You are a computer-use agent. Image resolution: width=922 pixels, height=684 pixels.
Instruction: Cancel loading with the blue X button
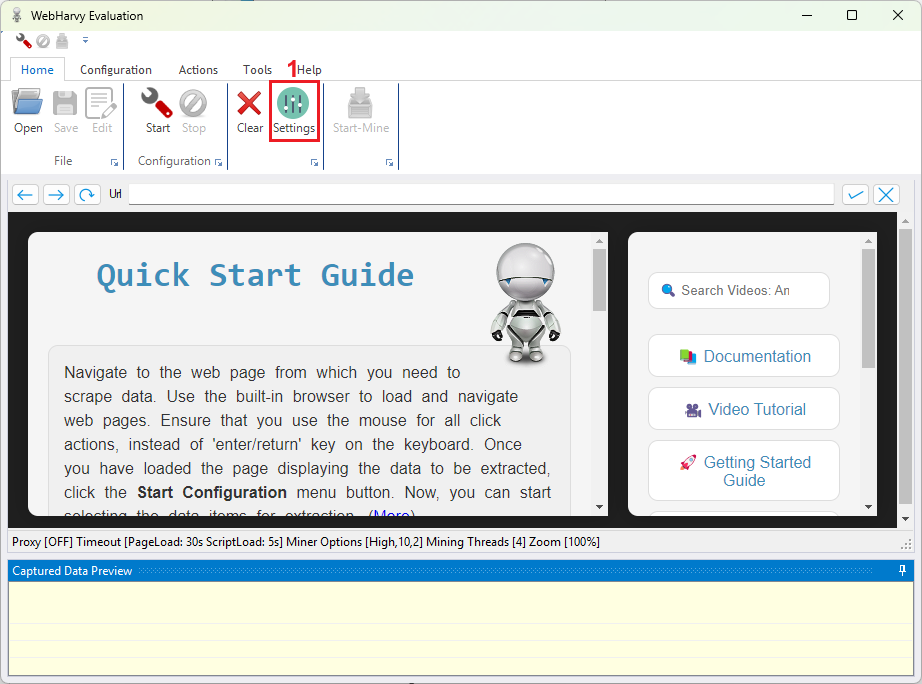click(886, 195)
